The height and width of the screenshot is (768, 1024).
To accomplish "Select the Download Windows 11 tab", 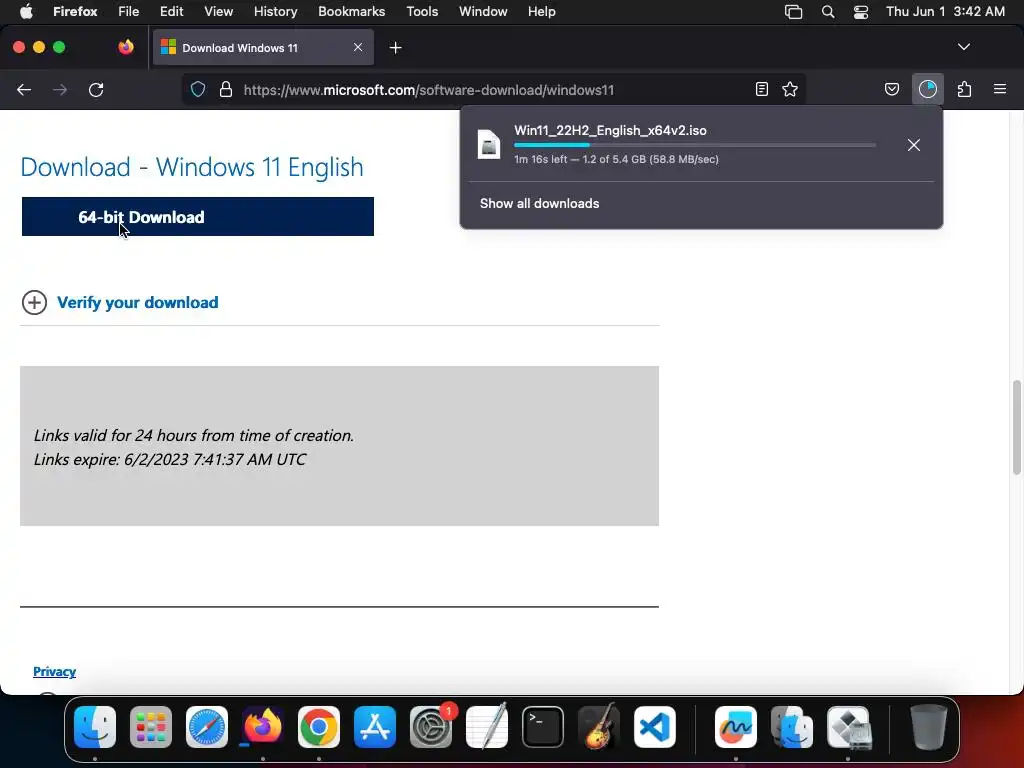I will coord(263,47).
